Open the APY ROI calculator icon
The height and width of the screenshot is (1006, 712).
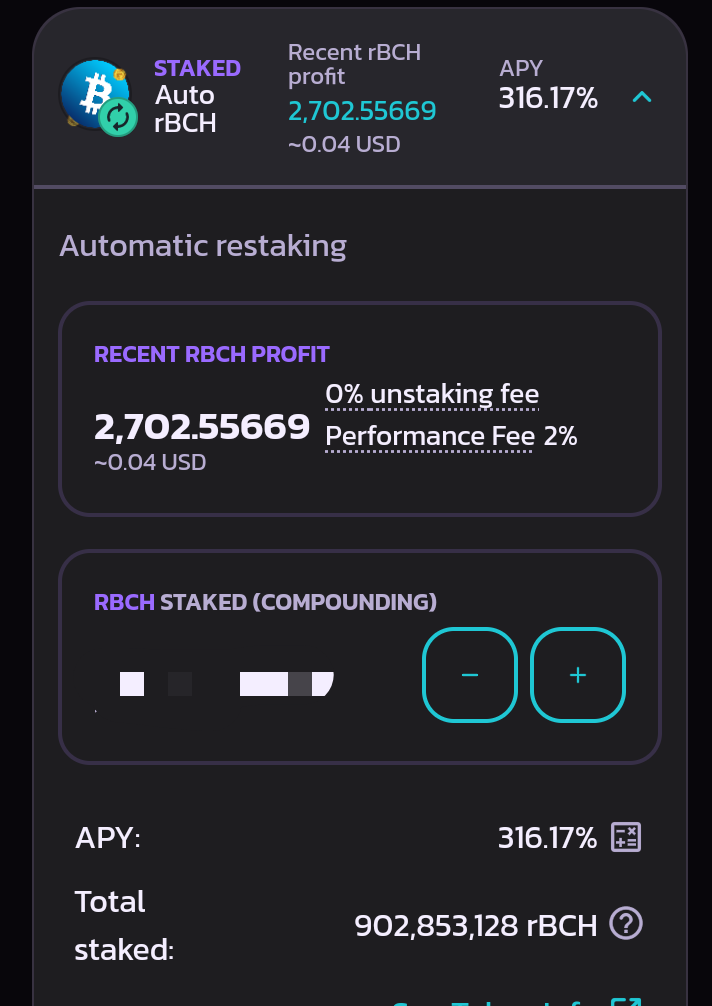(x=625, y=837)
